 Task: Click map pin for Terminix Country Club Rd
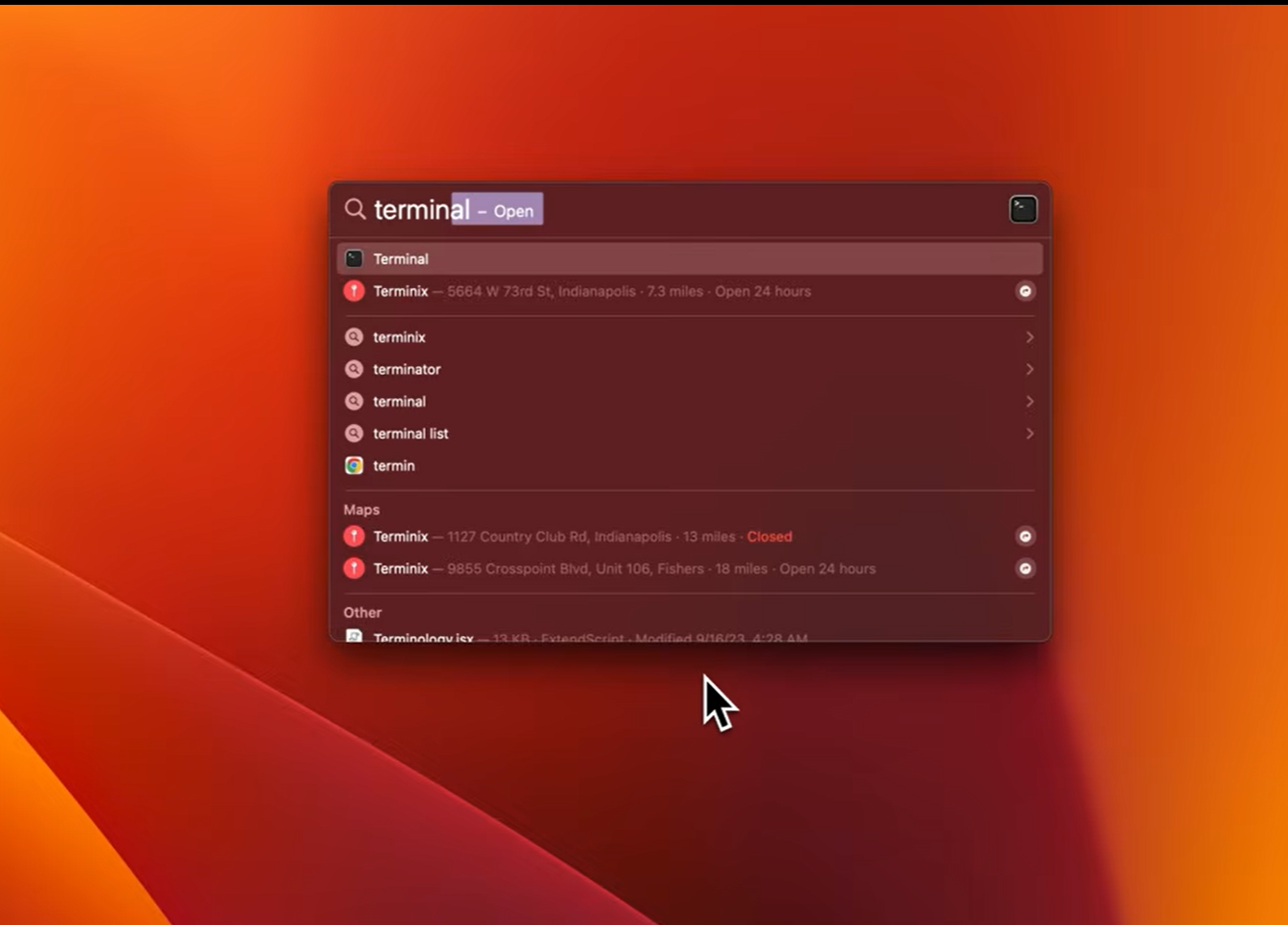(x=355, y=537)
